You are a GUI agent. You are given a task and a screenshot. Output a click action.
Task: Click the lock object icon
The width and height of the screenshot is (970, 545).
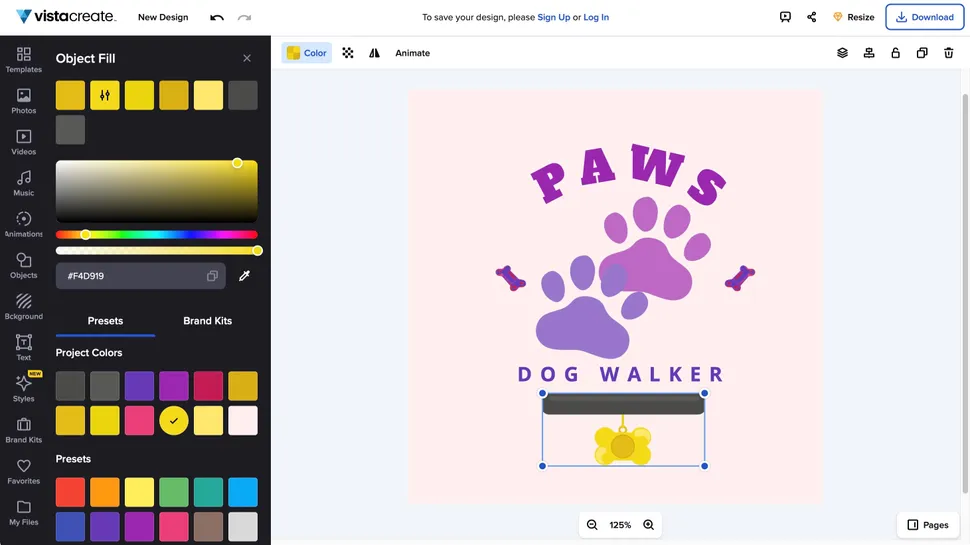895,53
